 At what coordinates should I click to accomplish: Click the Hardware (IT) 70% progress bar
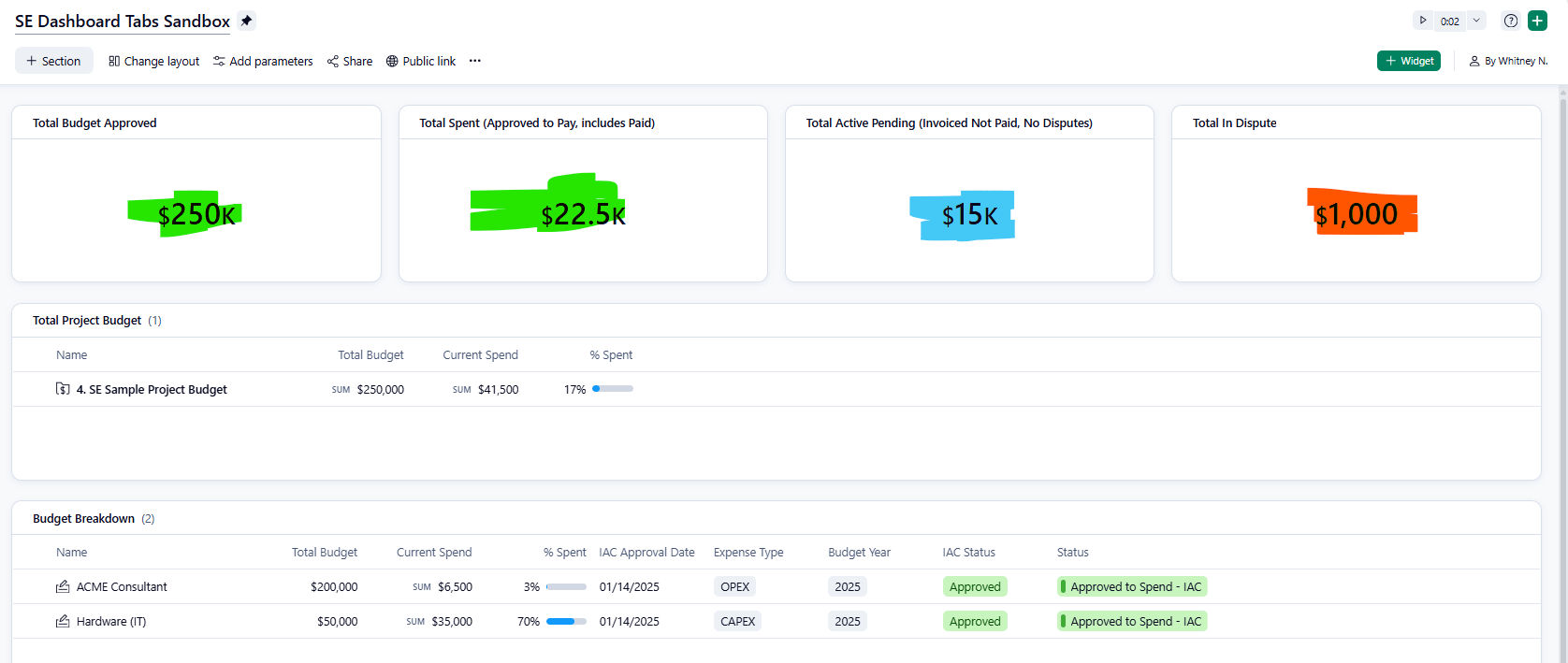(x=566, y=621)
